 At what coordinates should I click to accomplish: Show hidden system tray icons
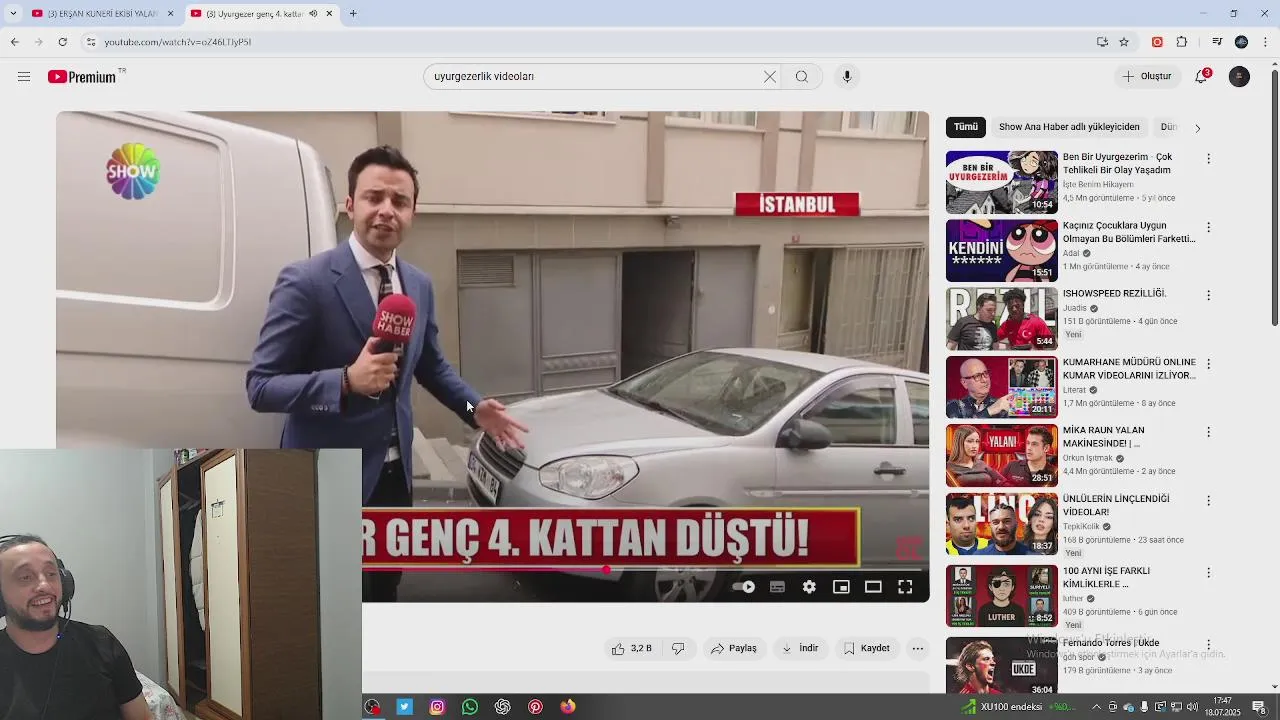coord(1096,707)
